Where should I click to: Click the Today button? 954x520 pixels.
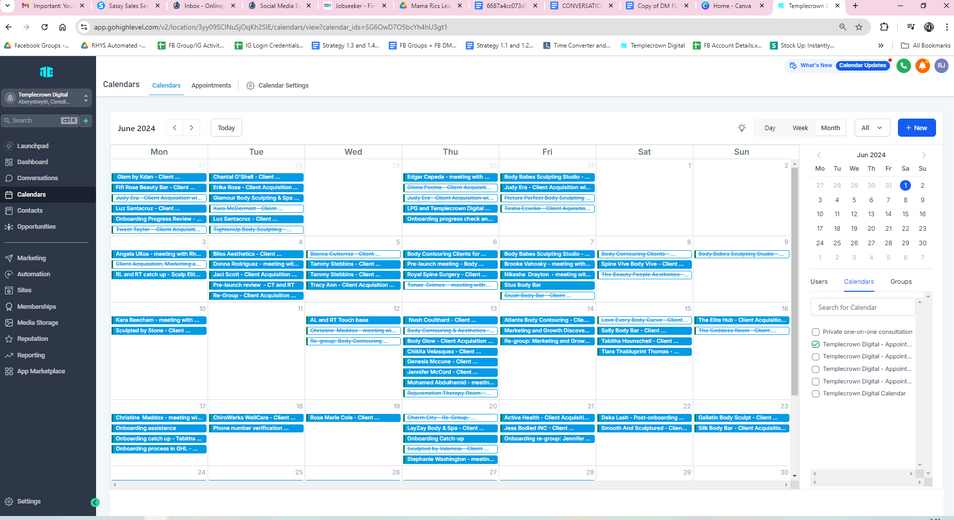pos(226,128)
